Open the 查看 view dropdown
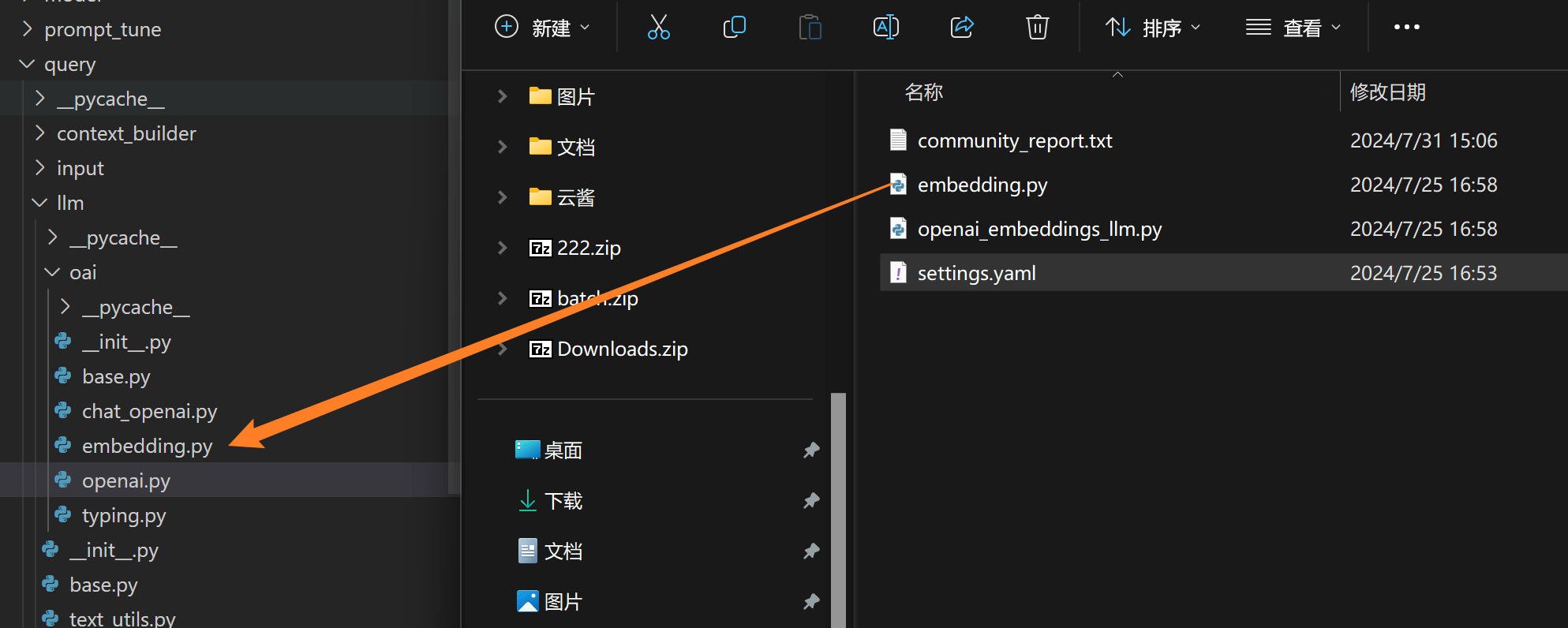This screenshot has height=628, width=1568. coord(1293,28)
